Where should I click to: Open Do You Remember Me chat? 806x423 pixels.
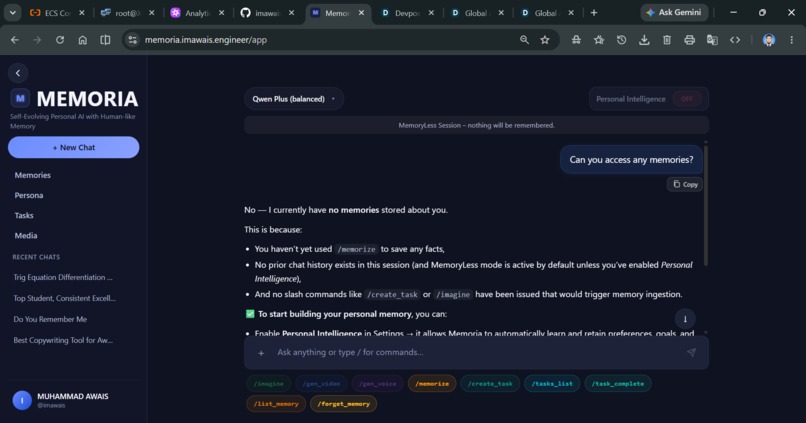click(50, 319)
